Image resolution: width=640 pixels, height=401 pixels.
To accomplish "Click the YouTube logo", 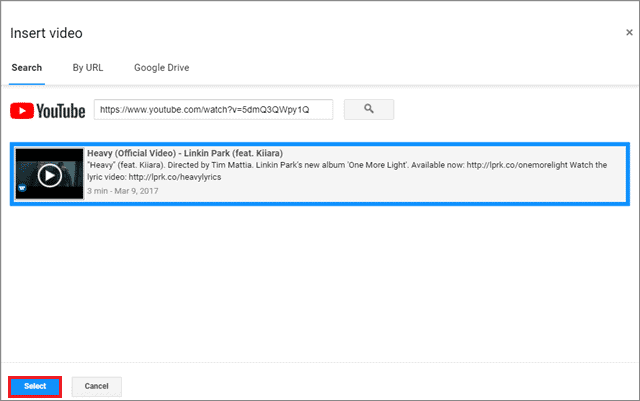I will tap(47, 111).
